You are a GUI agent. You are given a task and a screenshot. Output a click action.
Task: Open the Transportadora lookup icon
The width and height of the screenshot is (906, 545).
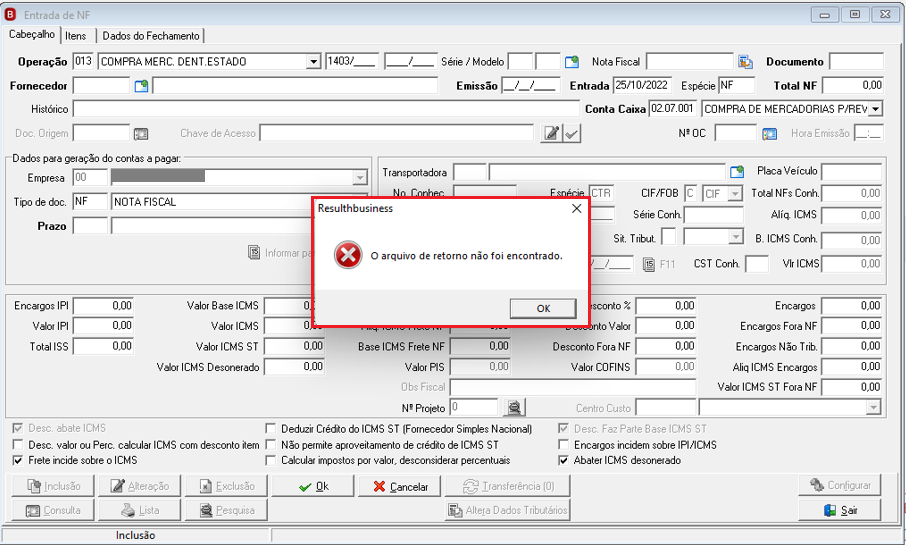pyautogui.click(x=737, y=172)
